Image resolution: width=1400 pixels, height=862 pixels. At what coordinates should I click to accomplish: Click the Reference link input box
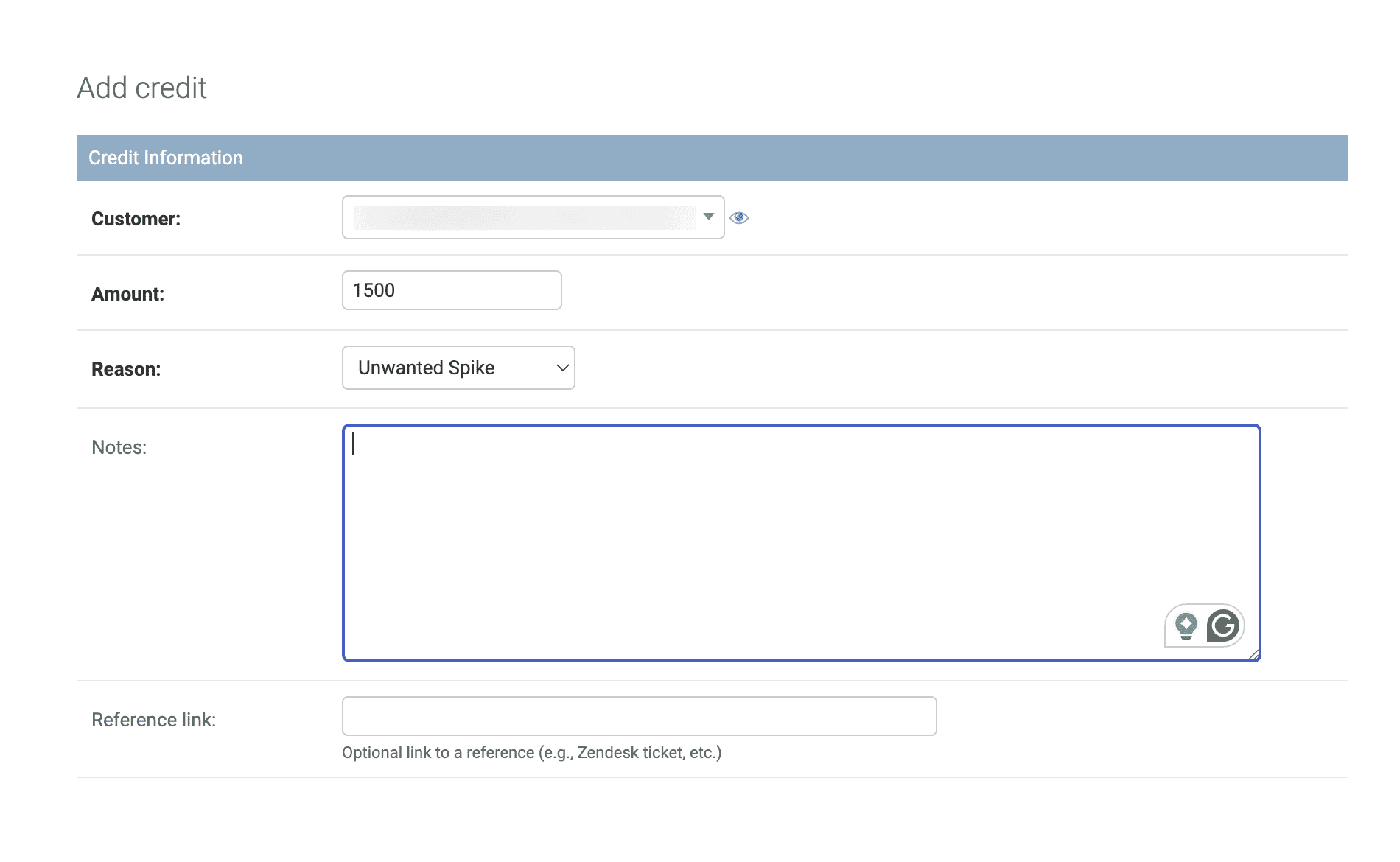(638, 715)
